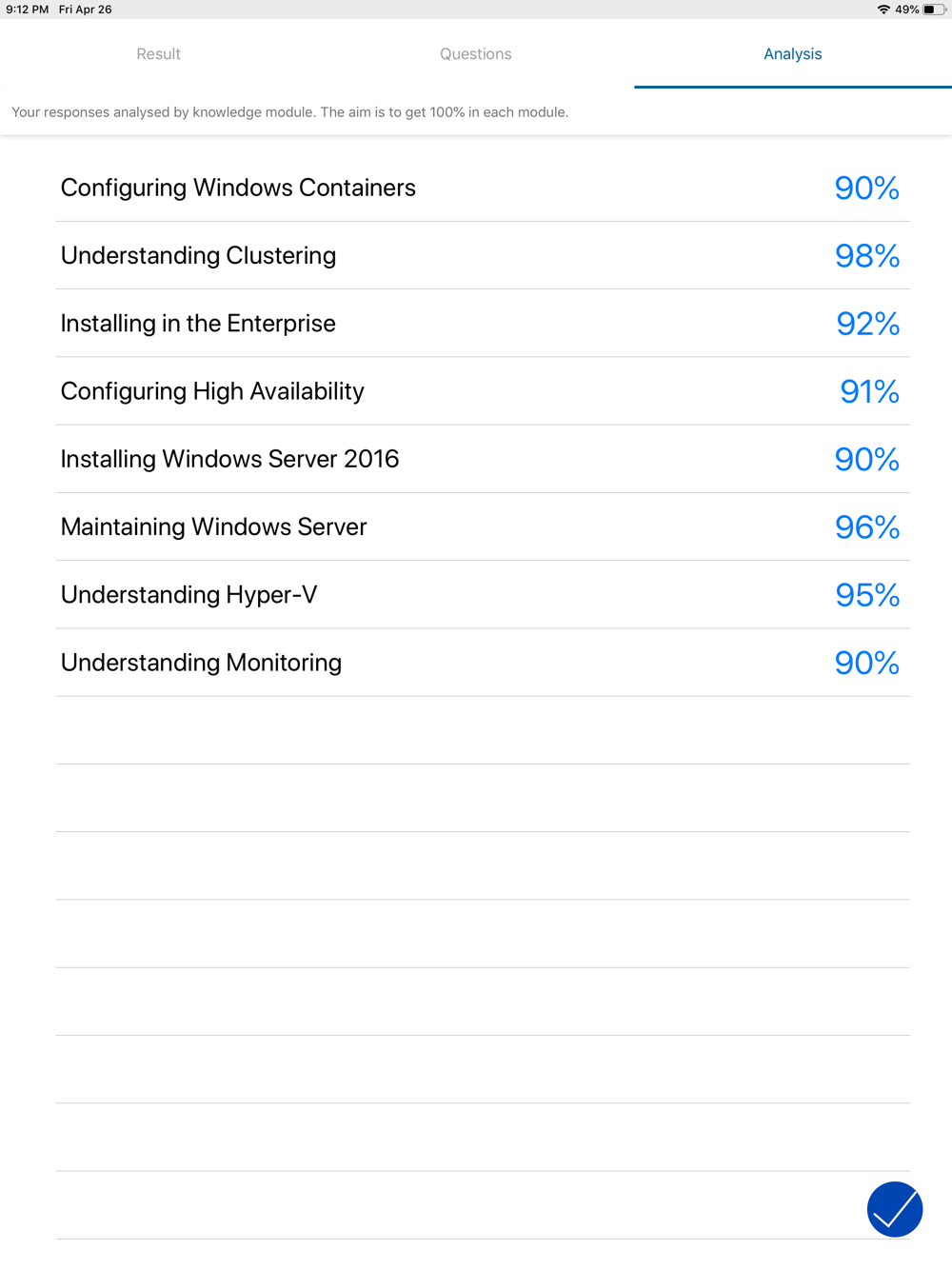
Task: Click the 98% Clustering score
Action: 867,255
